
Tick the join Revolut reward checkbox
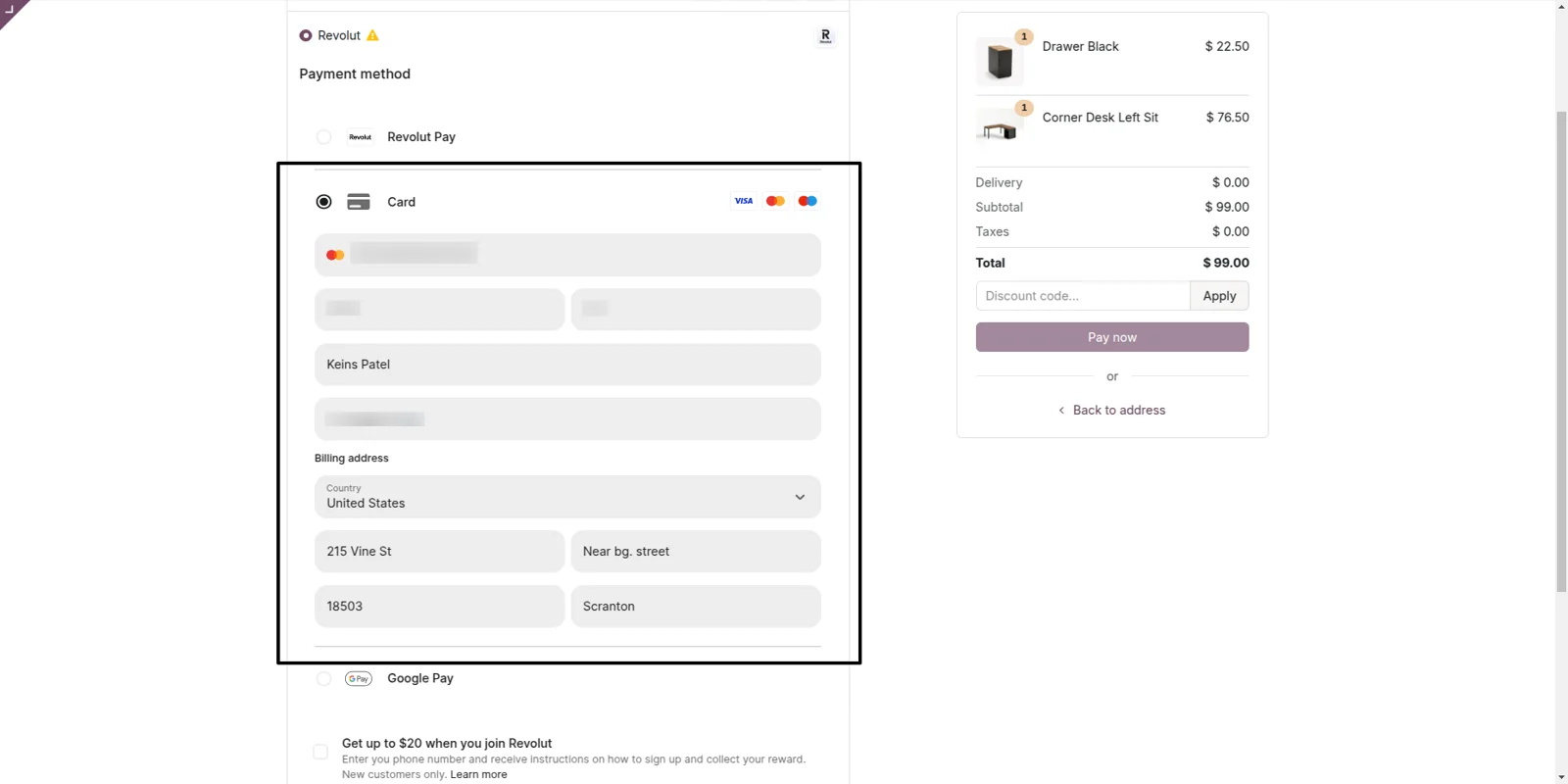(x=320, y=752)
